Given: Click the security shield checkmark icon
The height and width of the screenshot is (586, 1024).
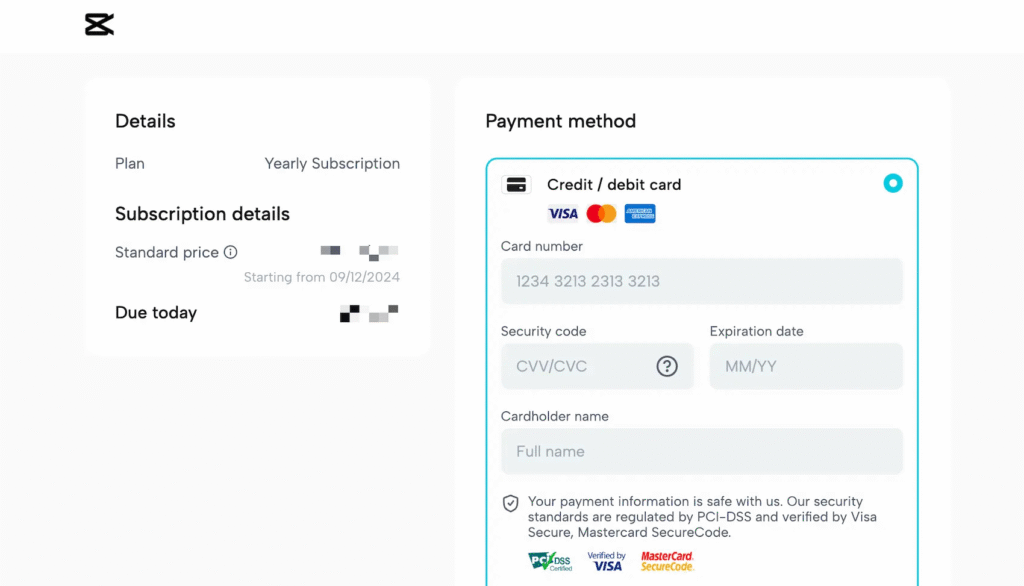Looking at the screenshot, I should 510,503.
